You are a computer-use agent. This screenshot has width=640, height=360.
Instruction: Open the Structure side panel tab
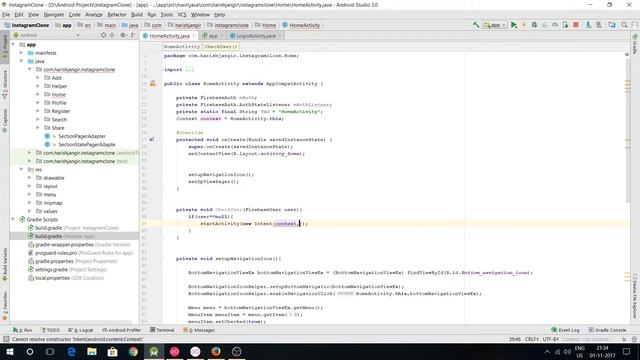pyautogui.click(x=5, y=84)
